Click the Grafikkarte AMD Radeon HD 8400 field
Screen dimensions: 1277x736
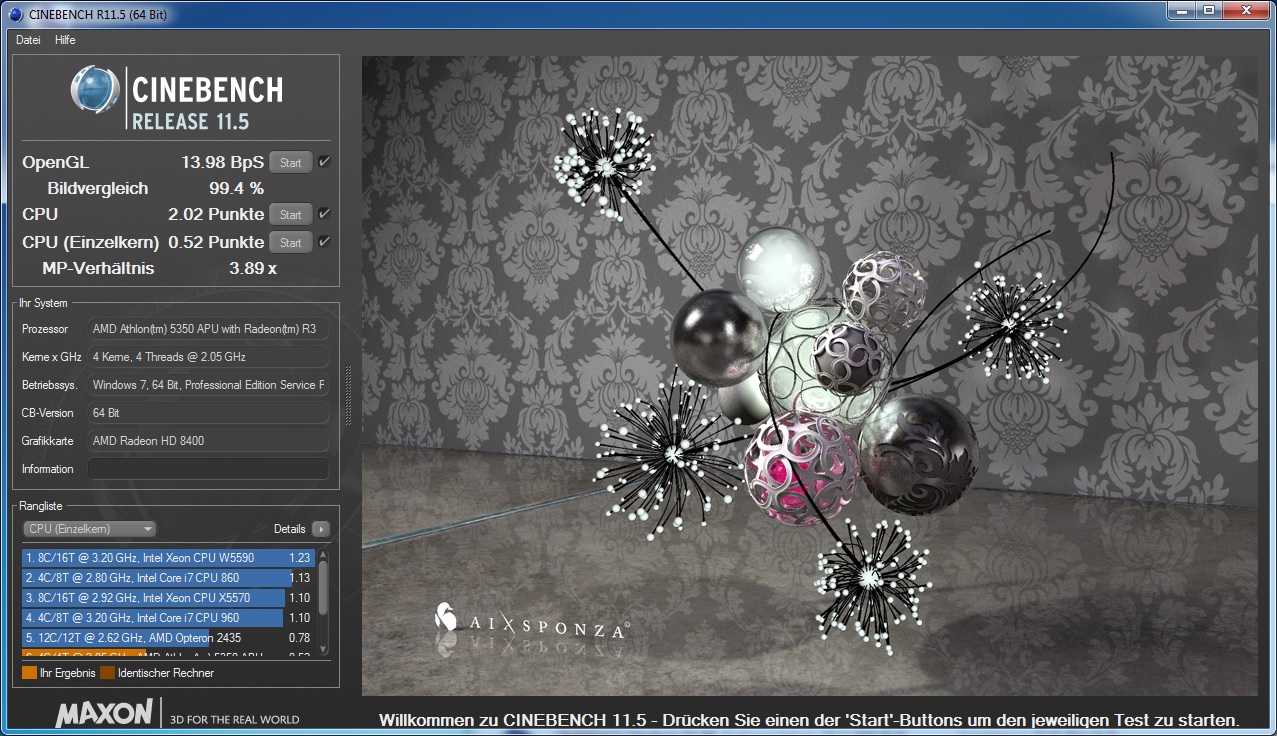coord(208,440)
